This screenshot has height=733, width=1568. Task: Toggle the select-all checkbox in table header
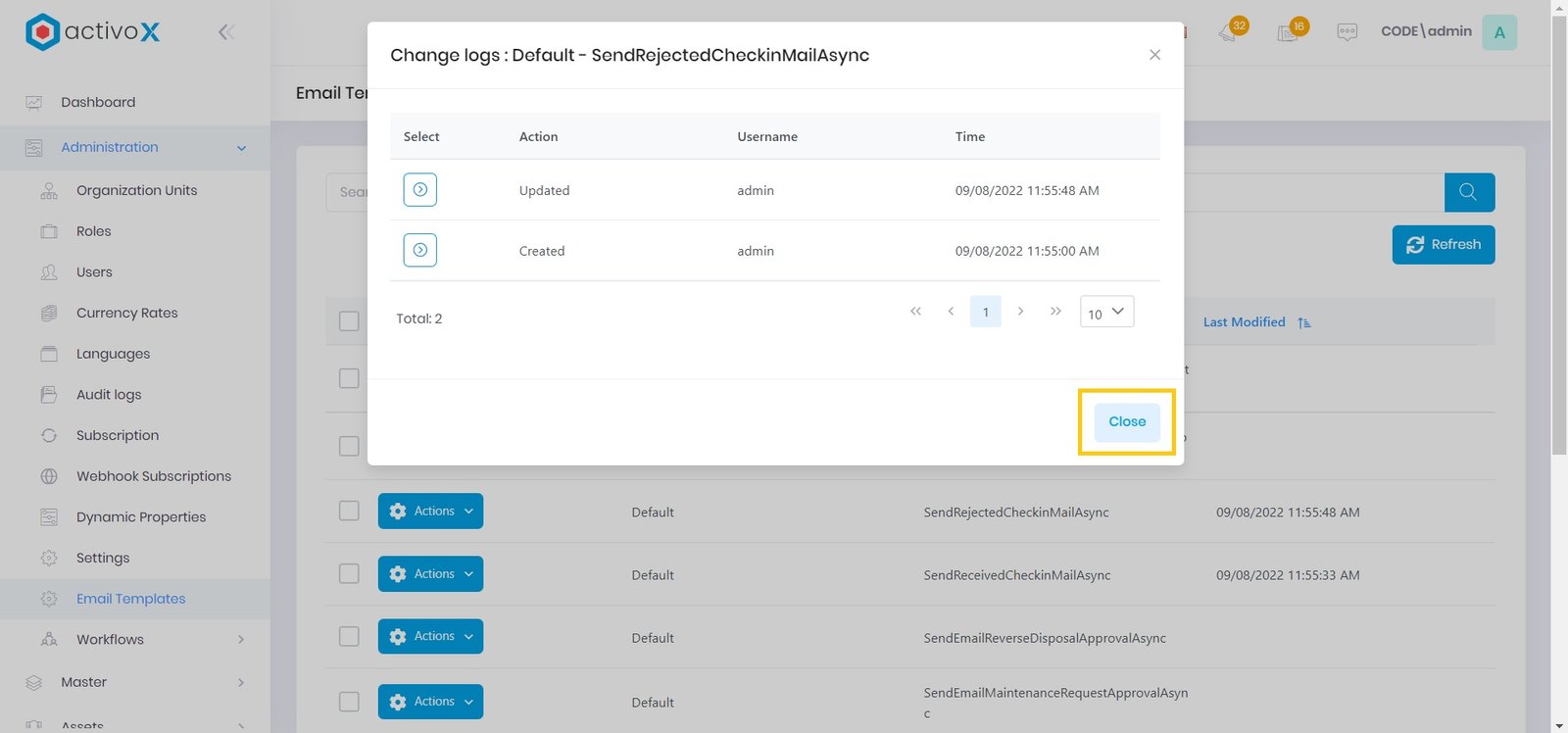(x=349, y=321)
